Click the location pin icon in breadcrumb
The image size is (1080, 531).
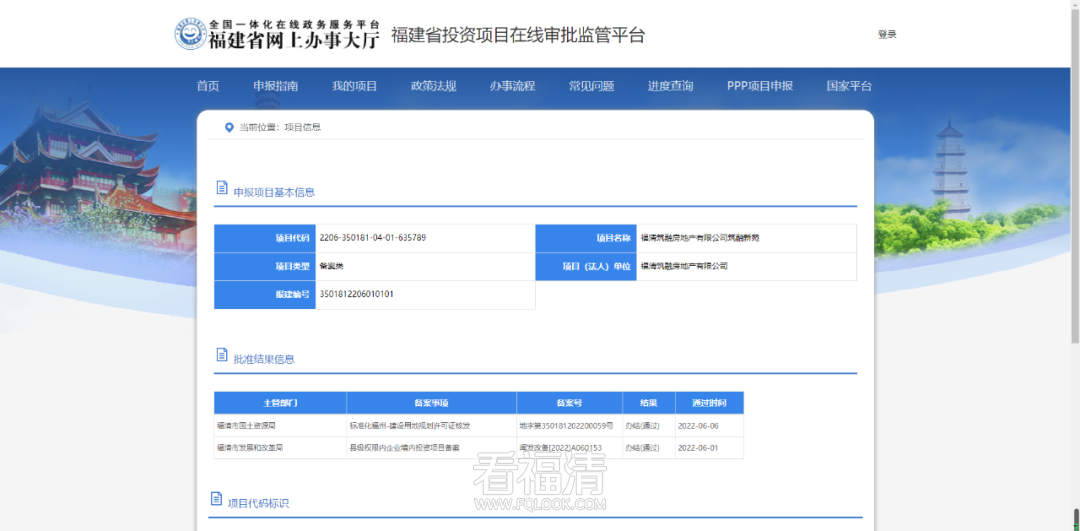(x=229, y=127)
